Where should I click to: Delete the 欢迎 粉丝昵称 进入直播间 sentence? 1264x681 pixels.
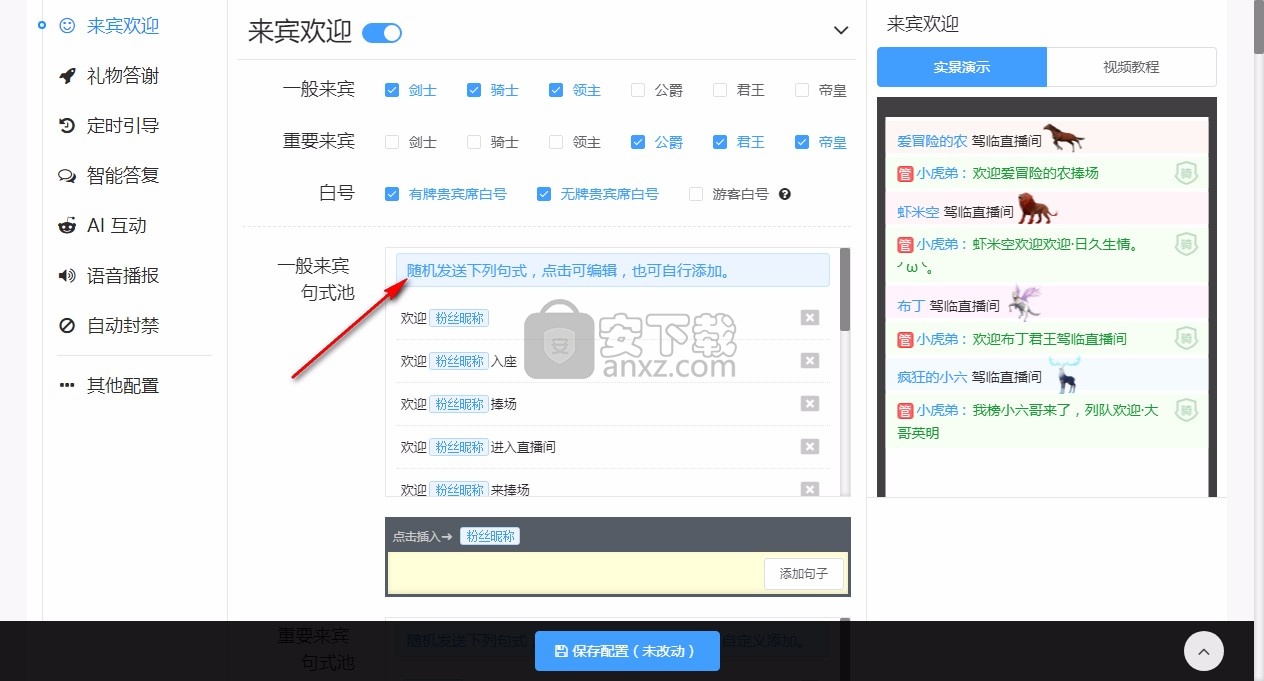(810, 447)
